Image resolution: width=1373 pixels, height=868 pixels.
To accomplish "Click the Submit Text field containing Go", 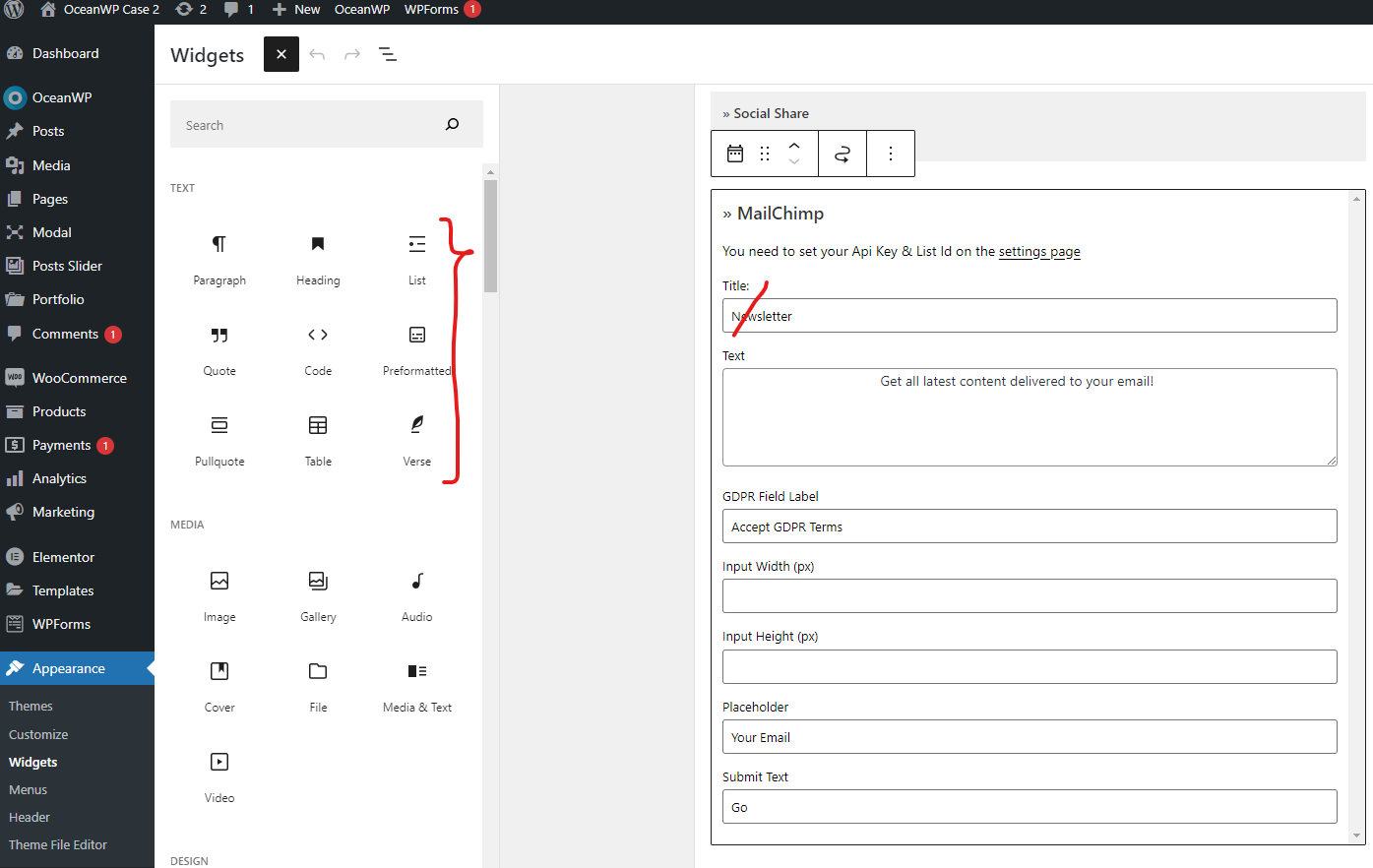I will point(1030,807).
